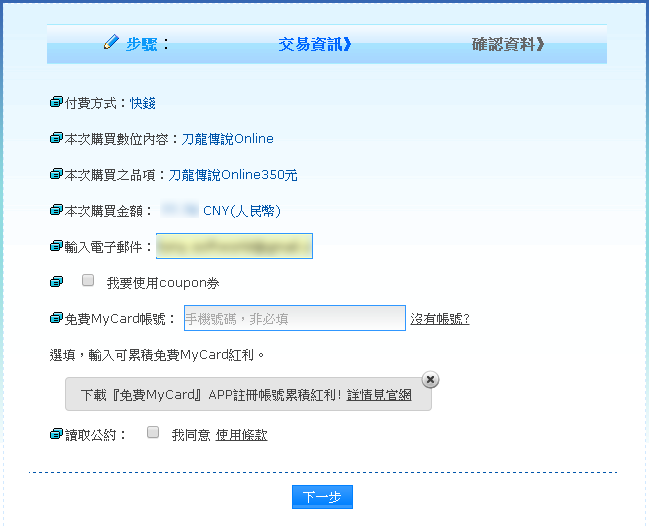This screenshot has height=529, width=649.
Task: Enable the 我要使用coupon券 checkbox
Action: (x=88, y=280)
